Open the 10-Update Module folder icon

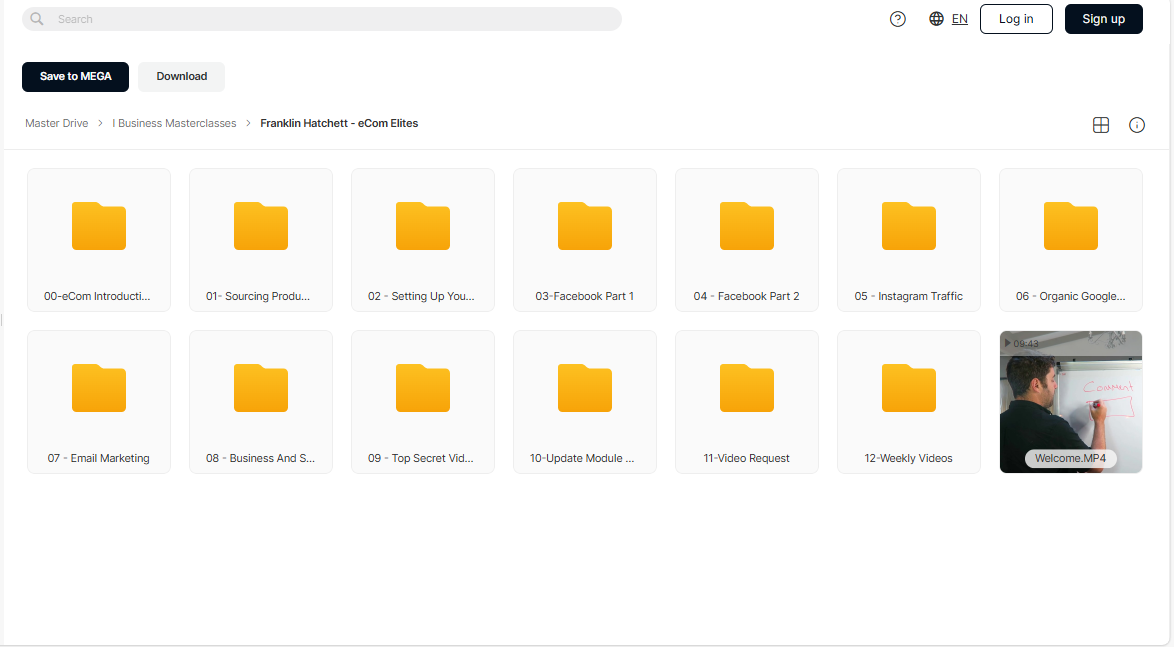pyautogui.click(x=585, y=388)
